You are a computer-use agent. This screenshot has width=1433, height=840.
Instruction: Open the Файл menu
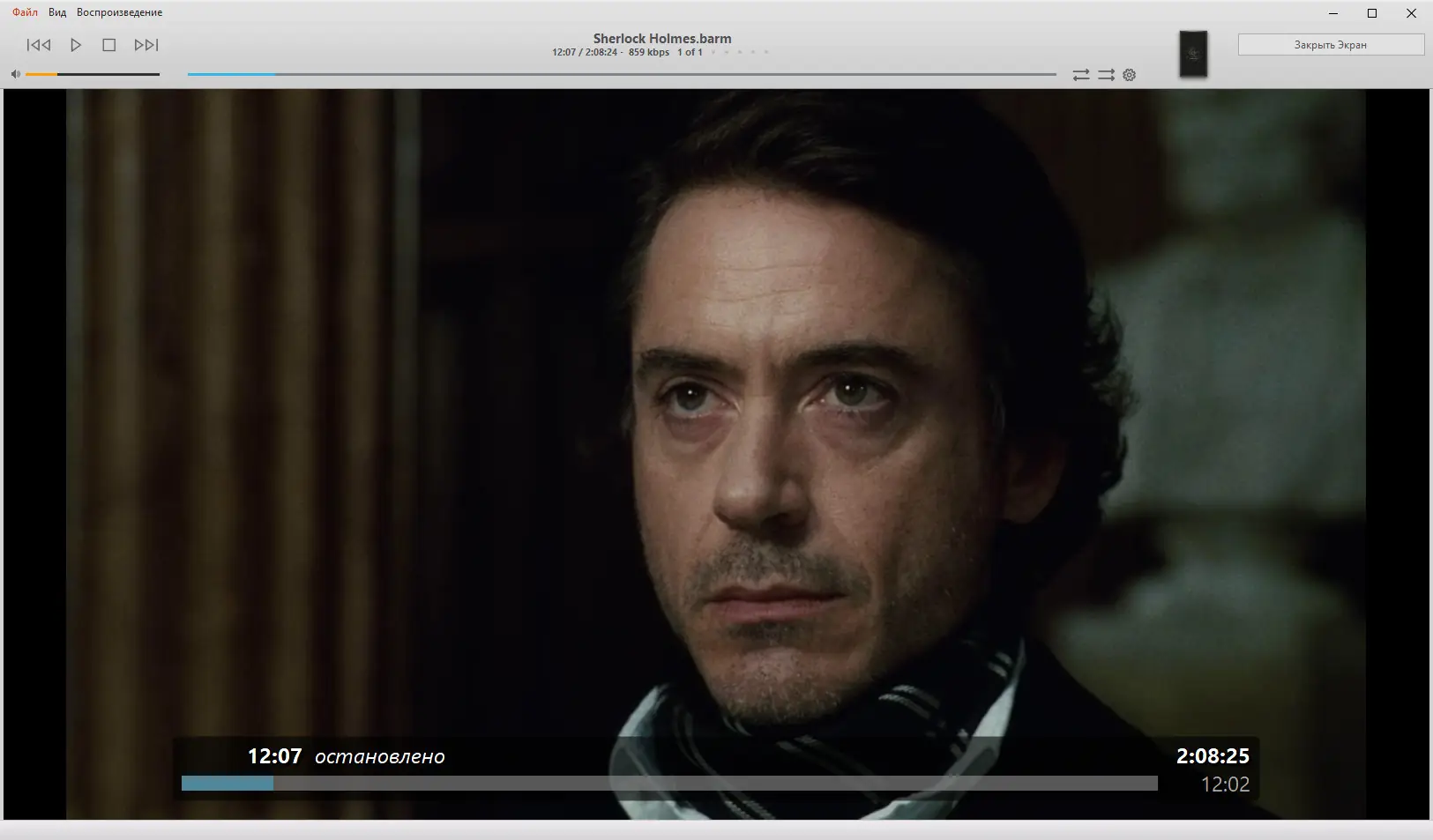pyautogui.click(x=25, y=12)
